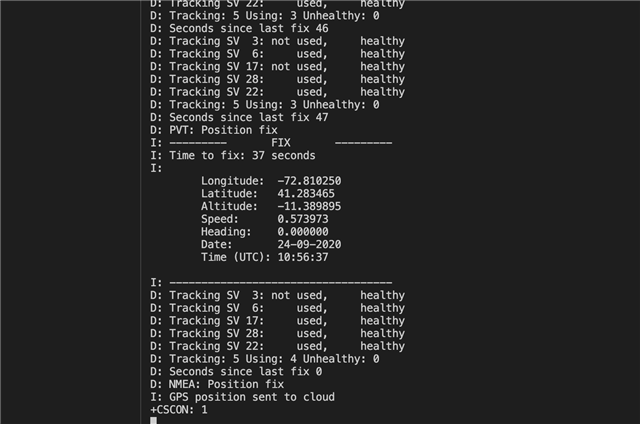Click the vertical pane divider left of output
640x424 pixels.
141,212
